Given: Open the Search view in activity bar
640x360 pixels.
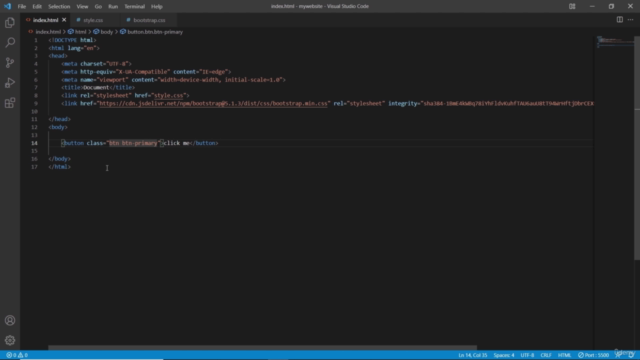Looking at the screenshot, I should pos(10,42).
